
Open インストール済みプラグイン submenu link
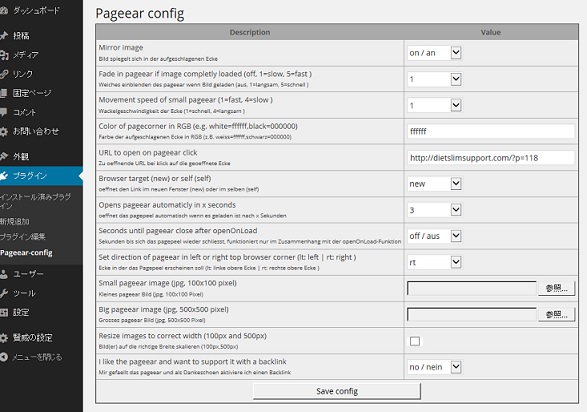(36, 201)
